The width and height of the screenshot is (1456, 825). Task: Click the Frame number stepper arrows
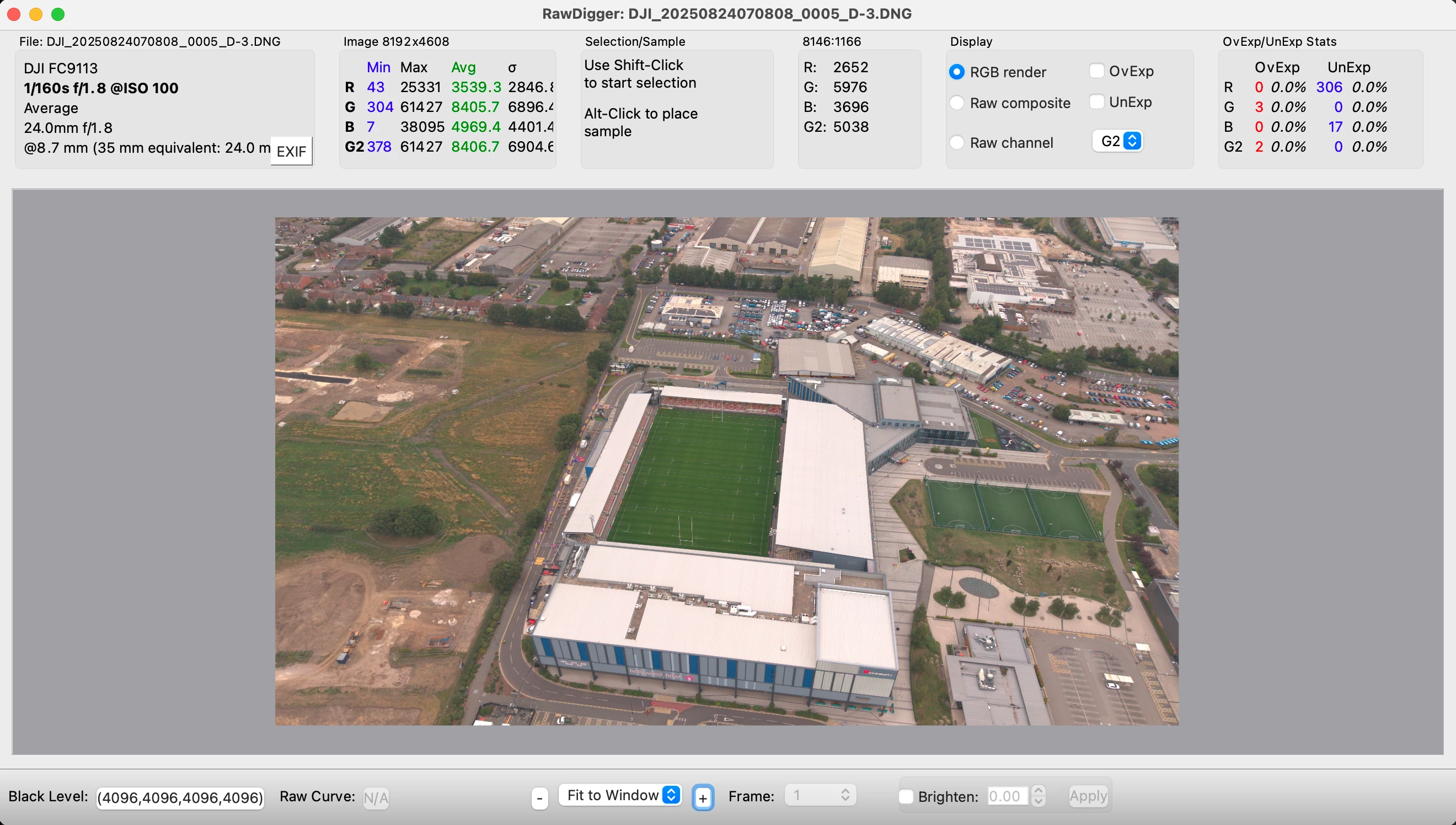click(845, 795)
